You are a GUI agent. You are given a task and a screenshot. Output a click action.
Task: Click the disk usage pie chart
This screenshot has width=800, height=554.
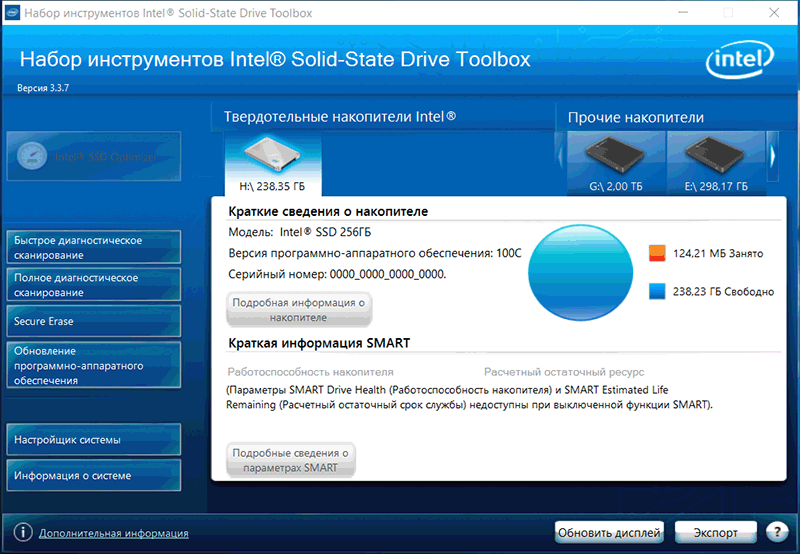tap(581, 272)
